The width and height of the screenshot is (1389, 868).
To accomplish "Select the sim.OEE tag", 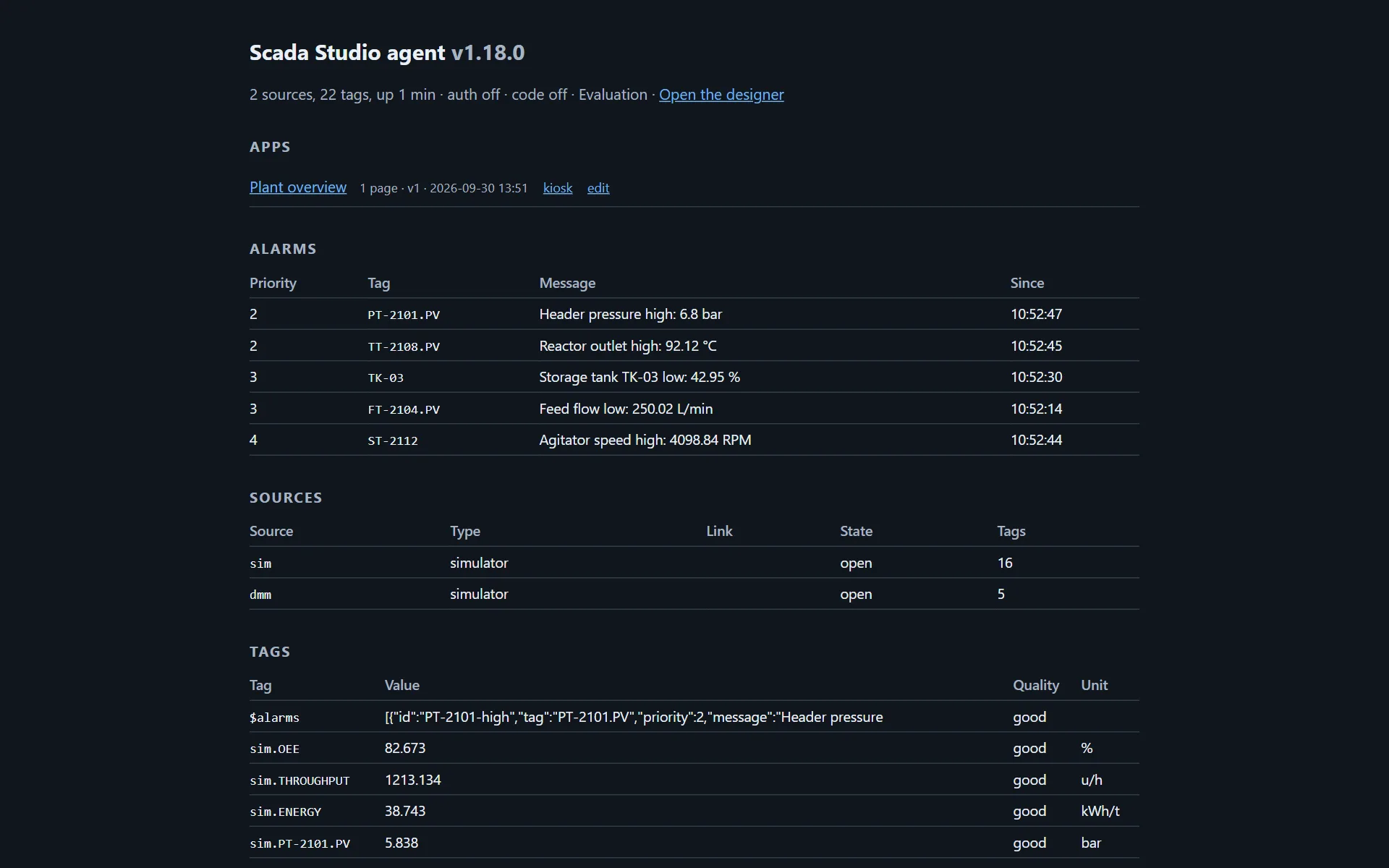I will click(274, 749).
